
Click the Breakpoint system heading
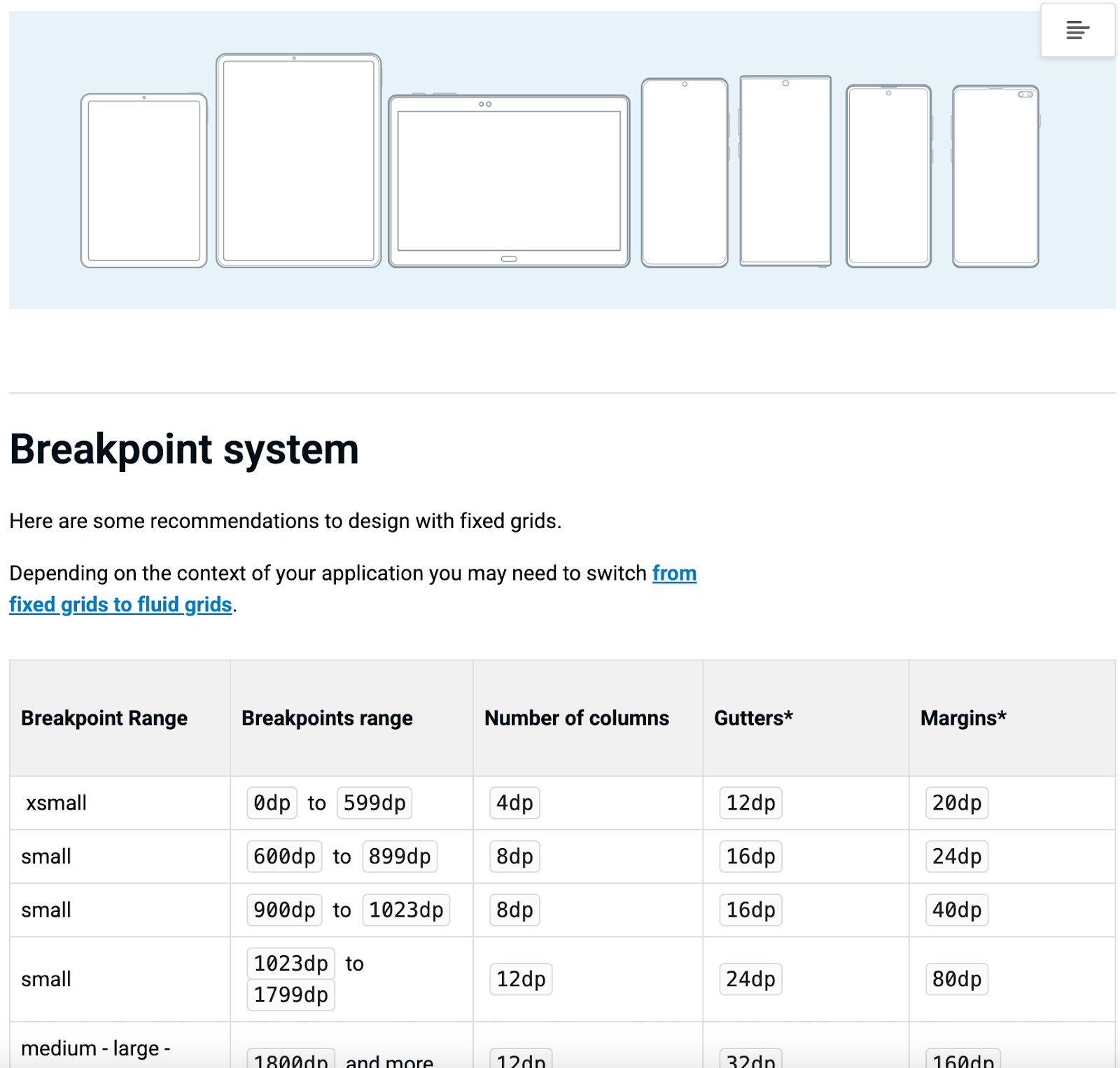(x=184, y=450)
